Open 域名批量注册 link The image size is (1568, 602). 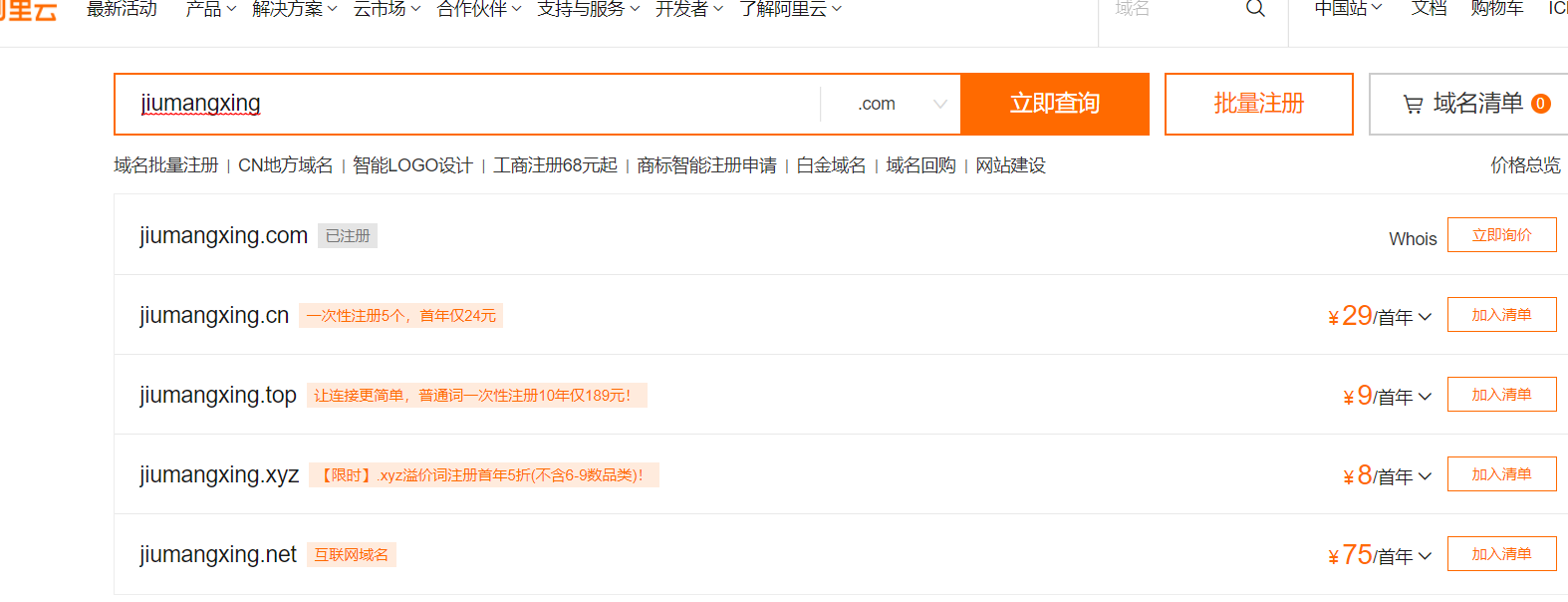click(x=166, y=165)
